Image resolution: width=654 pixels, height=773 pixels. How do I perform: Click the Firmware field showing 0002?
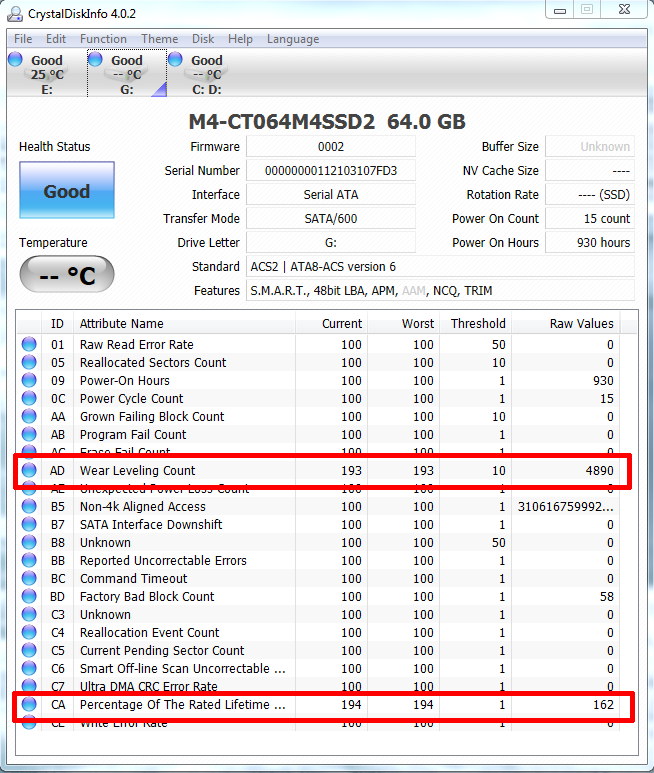coord(331,147)
